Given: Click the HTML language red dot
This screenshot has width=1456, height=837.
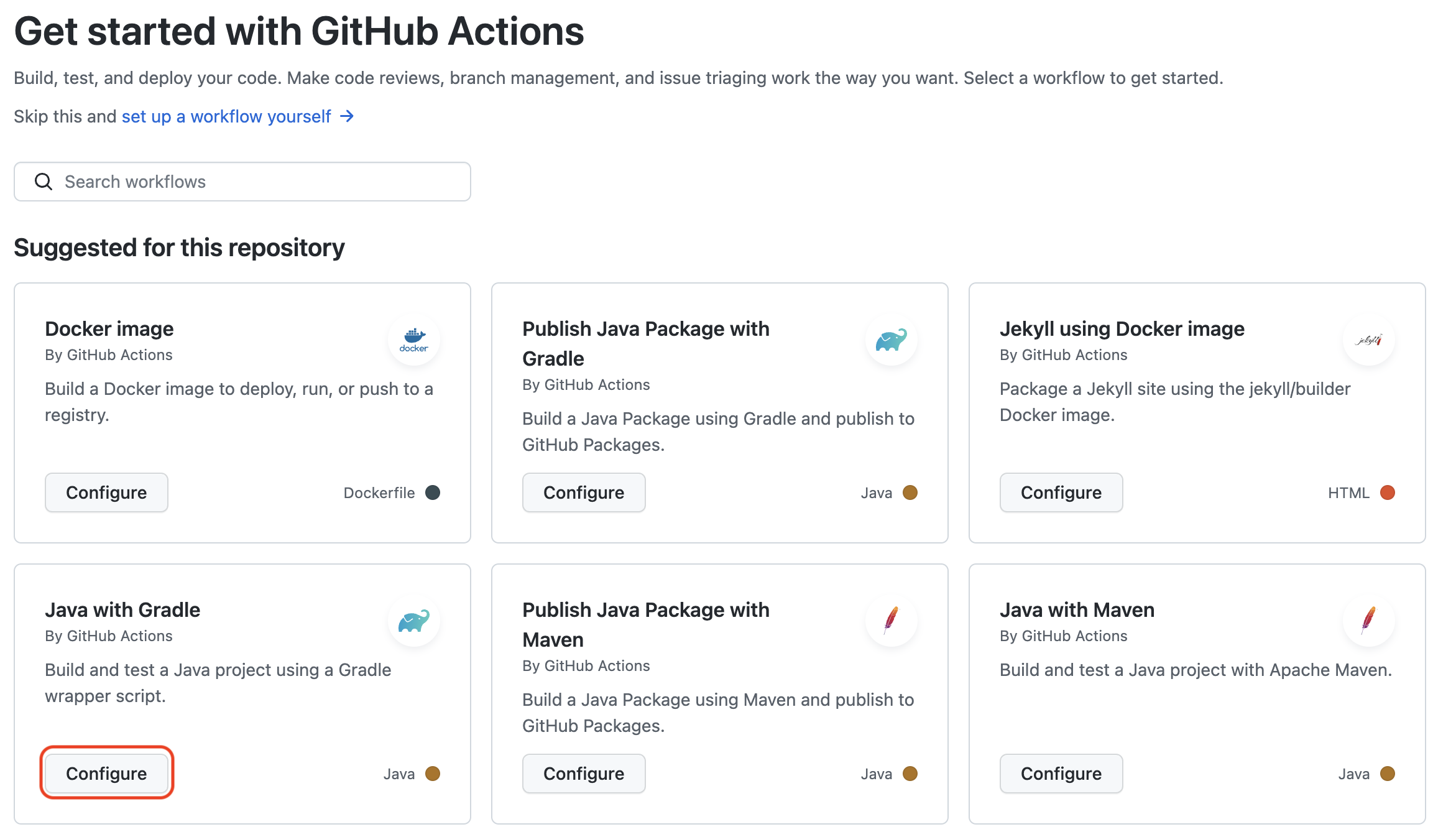Looking at the screenshot, I should 1388,492.
